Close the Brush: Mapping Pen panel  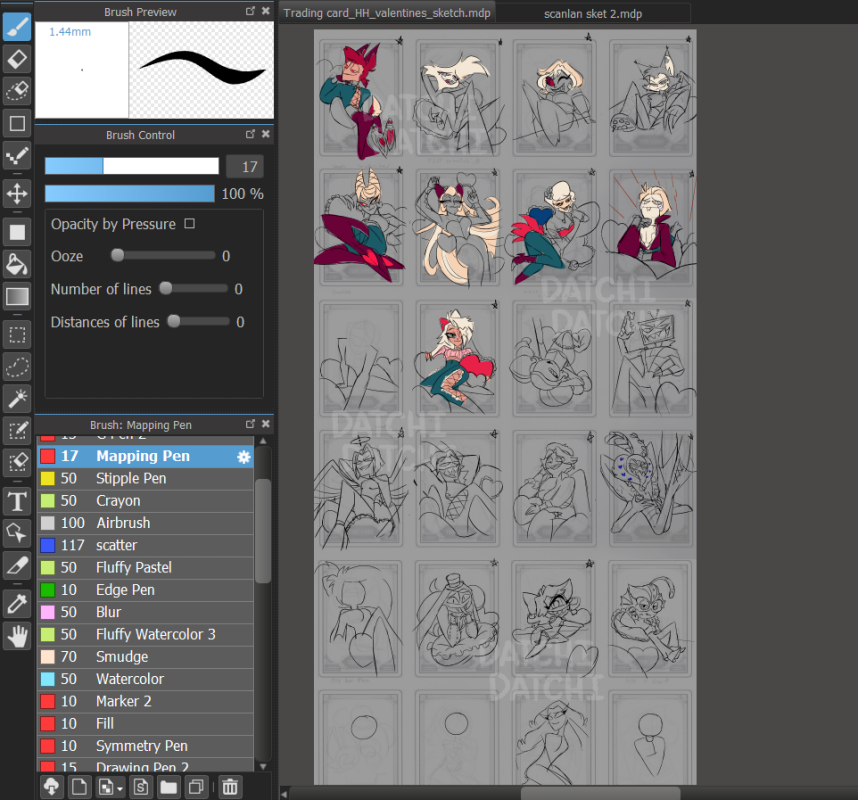tap(265, 424)
